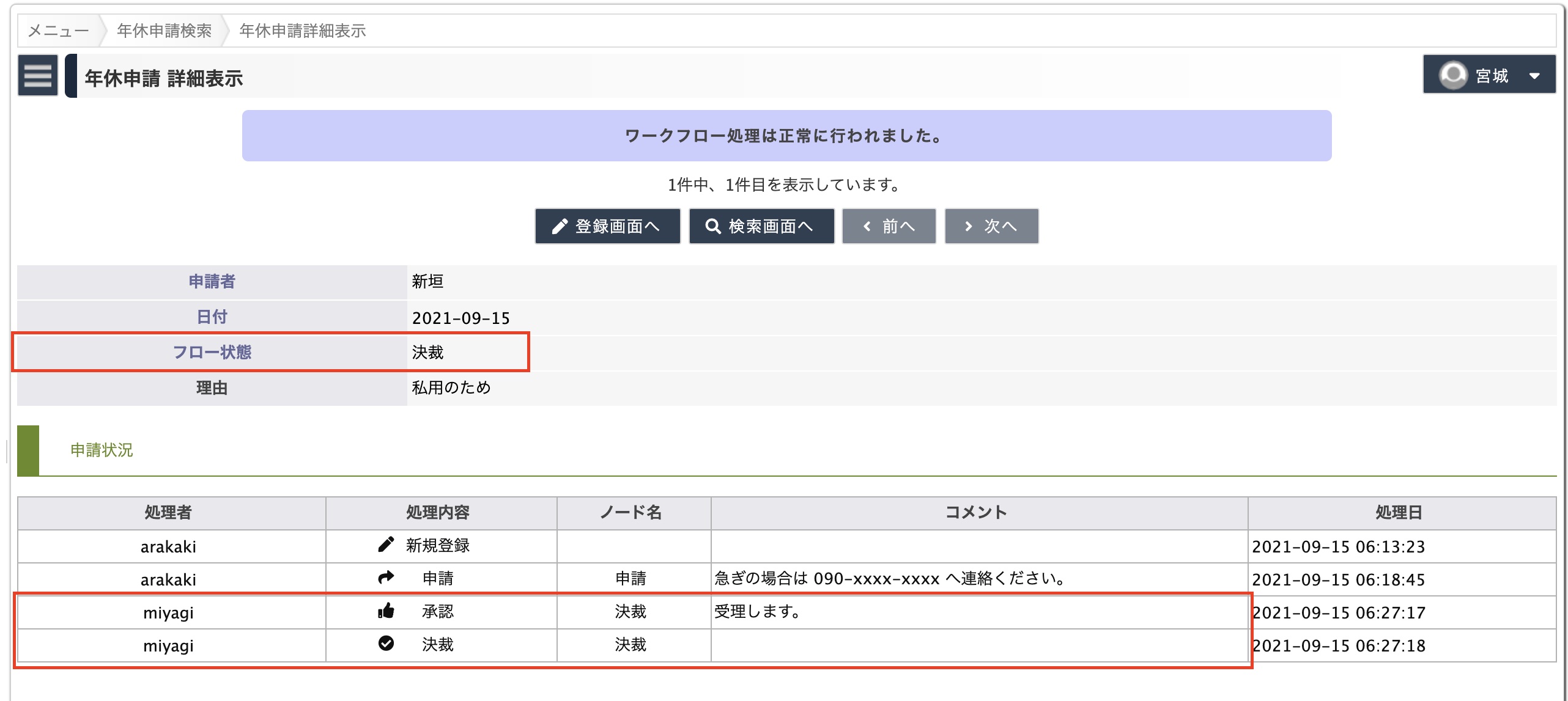Click the 処理内容 column header
This screenshot has width=1568, height=701.
[438, 512]
